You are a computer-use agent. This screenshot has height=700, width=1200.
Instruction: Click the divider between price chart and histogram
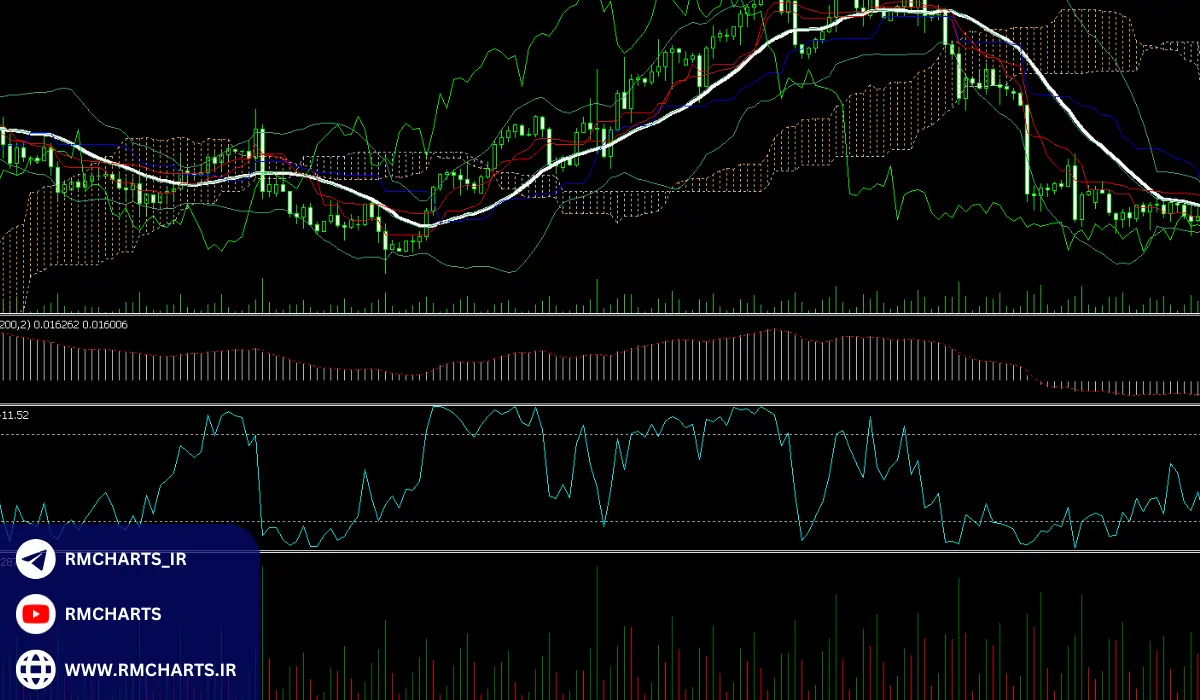tap(600, 314)
